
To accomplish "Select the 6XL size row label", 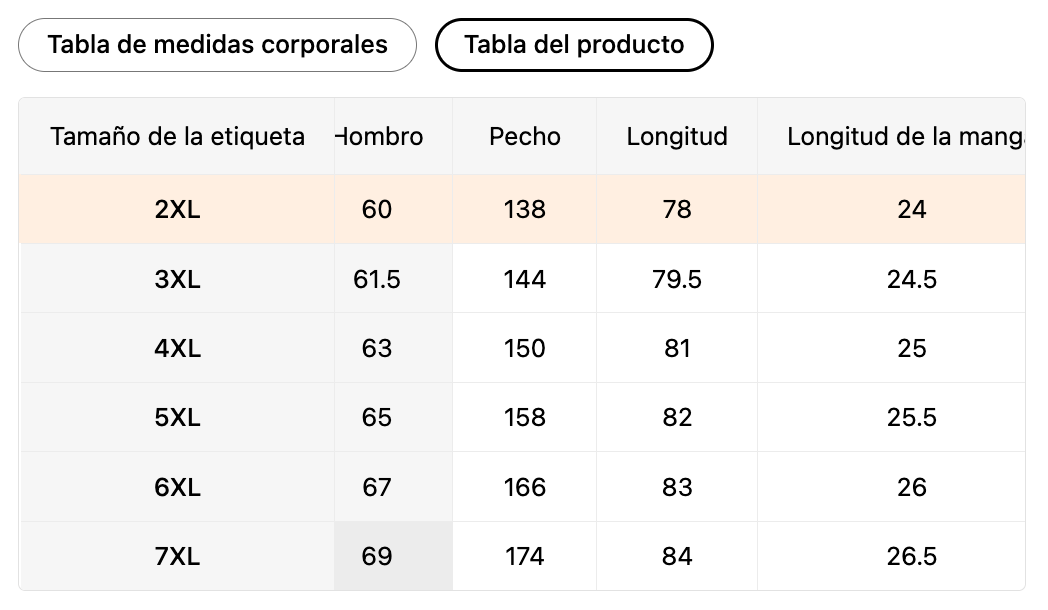I will point(177,487).
